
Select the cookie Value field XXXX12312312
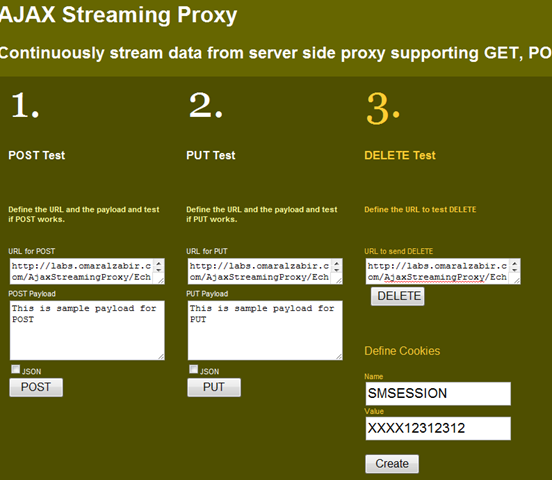438,428
